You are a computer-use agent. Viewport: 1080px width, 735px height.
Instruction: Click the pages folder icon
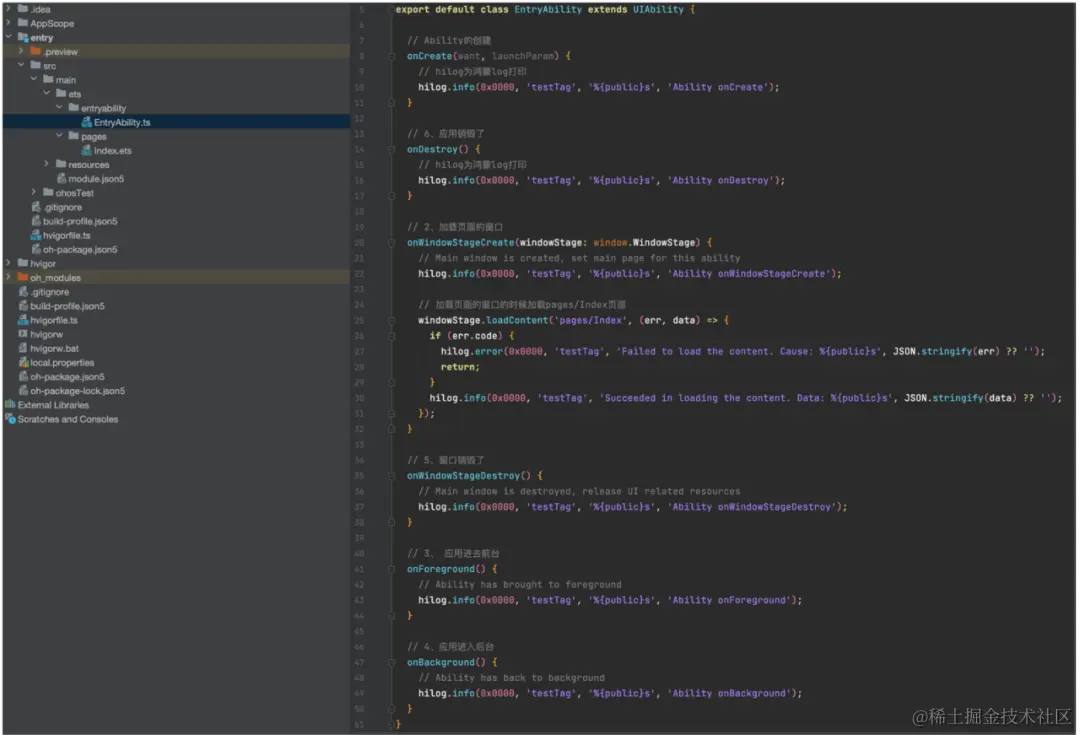coord(74,136)
